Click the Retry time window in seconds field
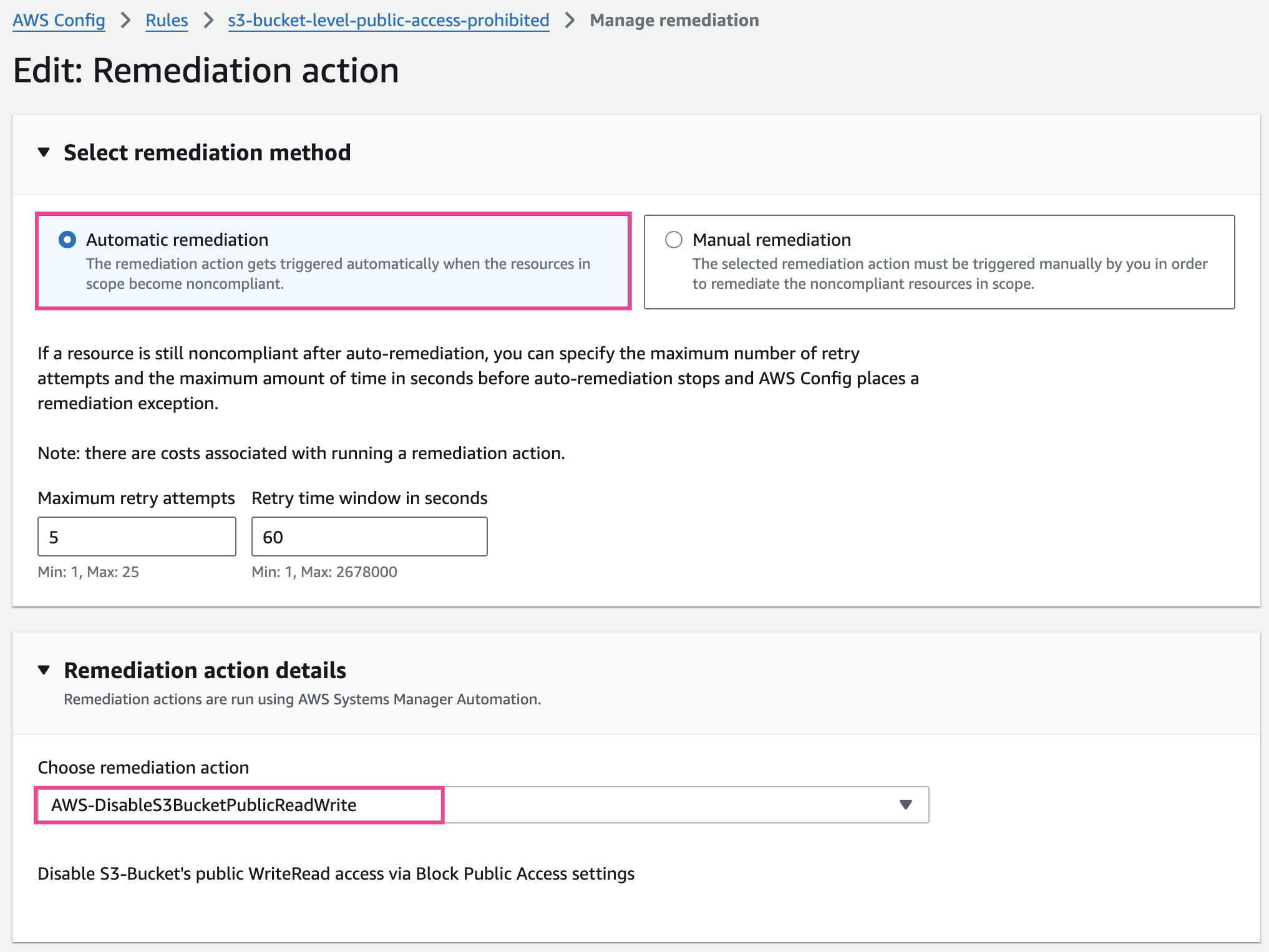The width and height of the screenshot is (1269, 952). tap(369, 537)
